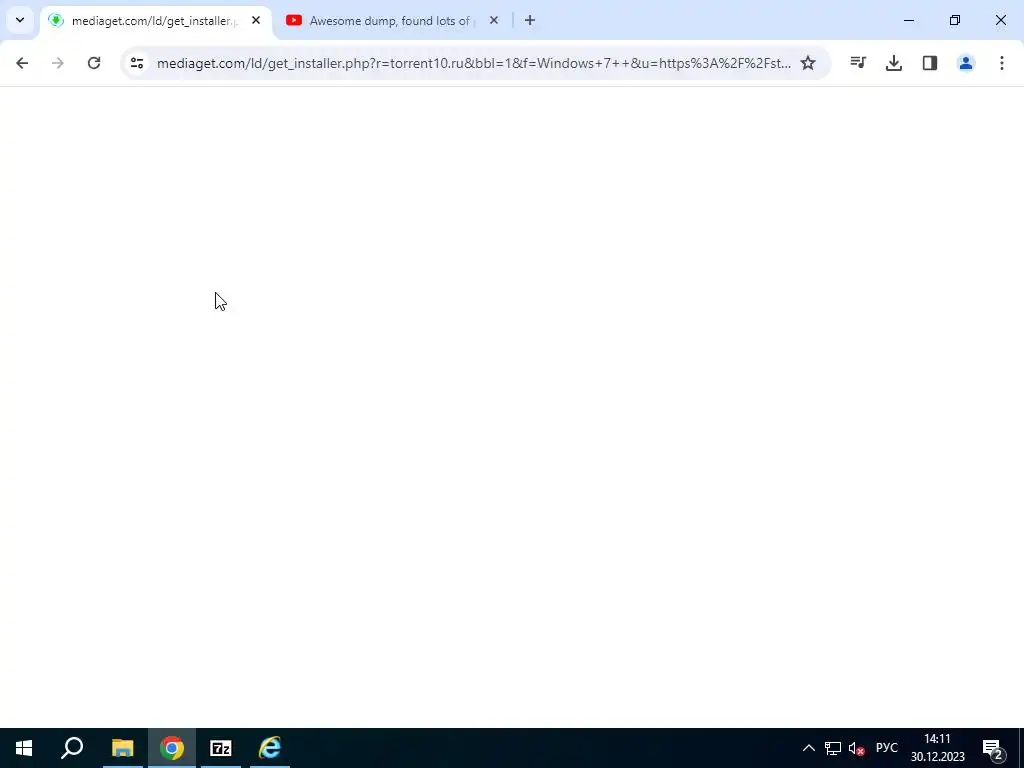The width and height of the screenshot is (1024, 768).
Task: Bookmark this page with star icon
Action: click(808, 63)
